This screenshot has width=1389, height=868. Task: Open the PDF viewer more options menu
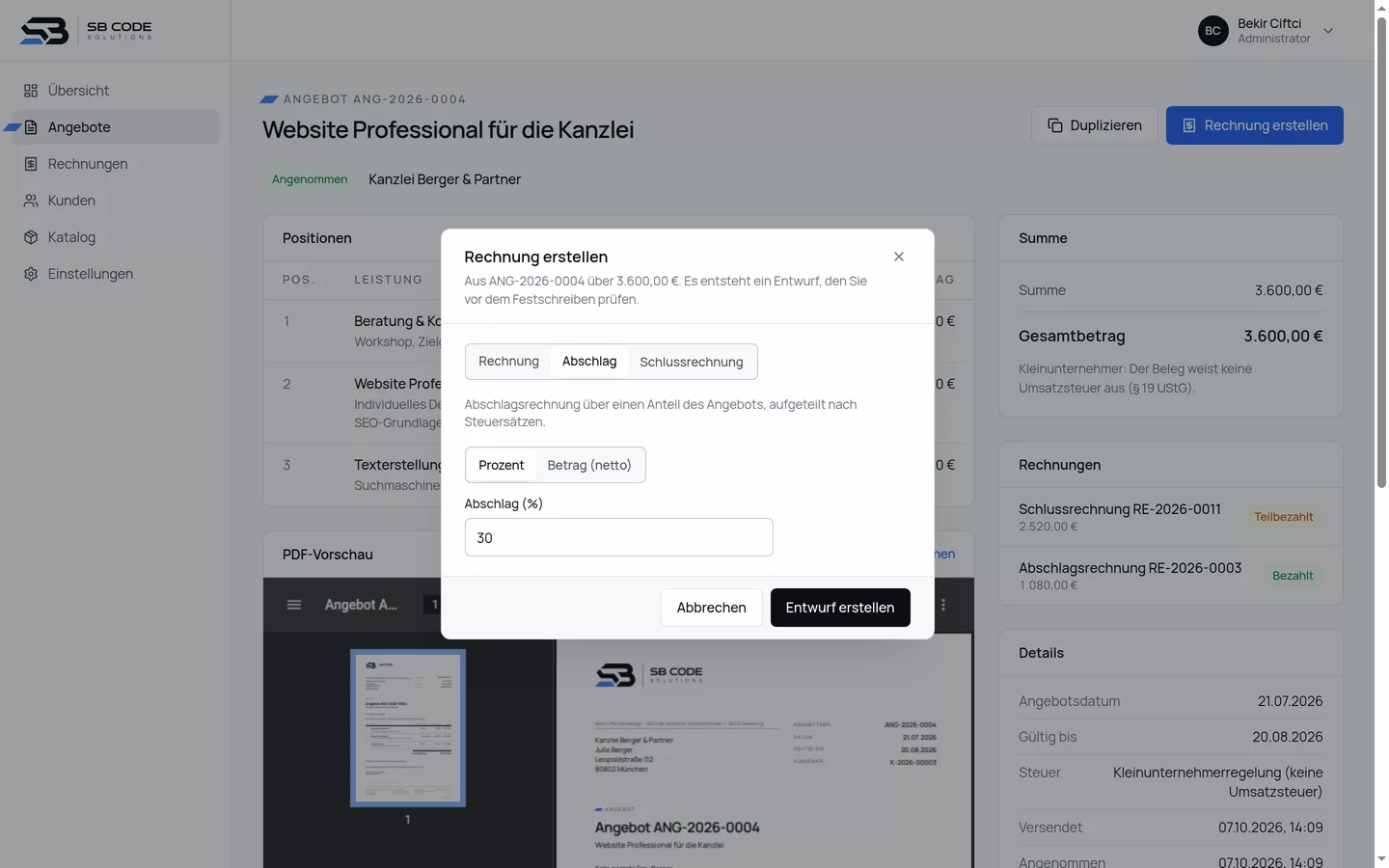pos(943,605)
